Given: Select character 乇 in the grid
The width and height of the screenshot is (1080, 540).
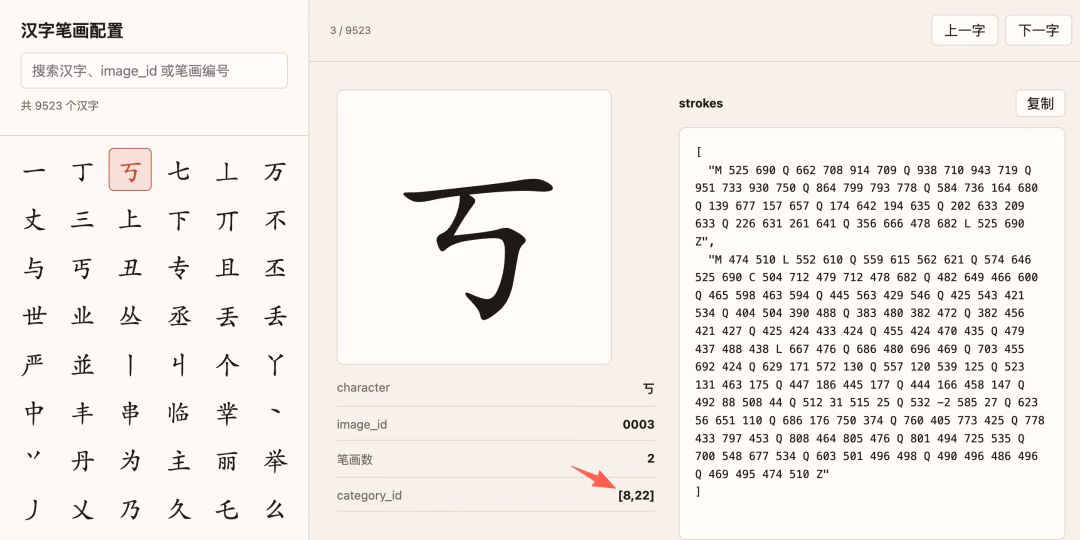Looking at the screenshot, I should [227, 510].
